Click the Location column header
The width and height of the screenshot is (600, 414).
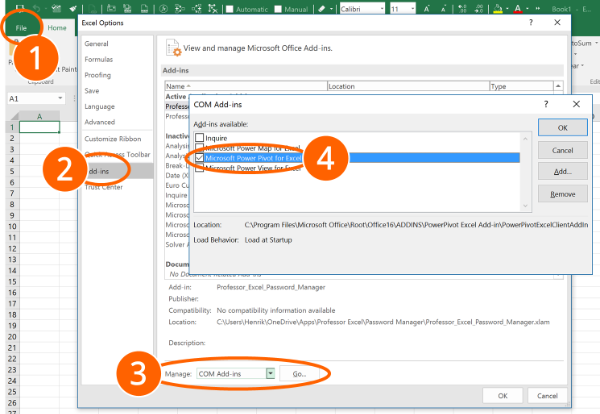408,86
